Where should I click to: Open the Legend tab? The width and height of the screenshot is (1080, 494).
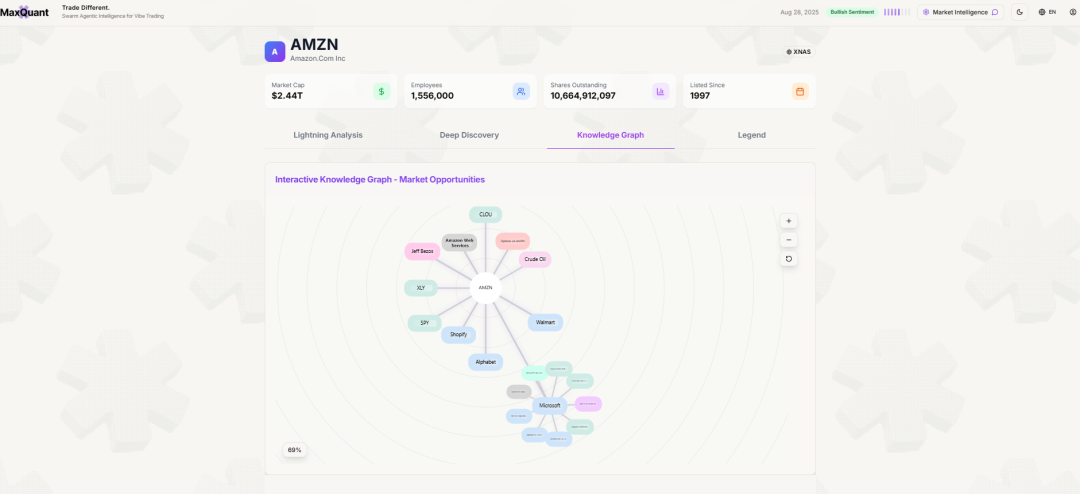[751, 135]
